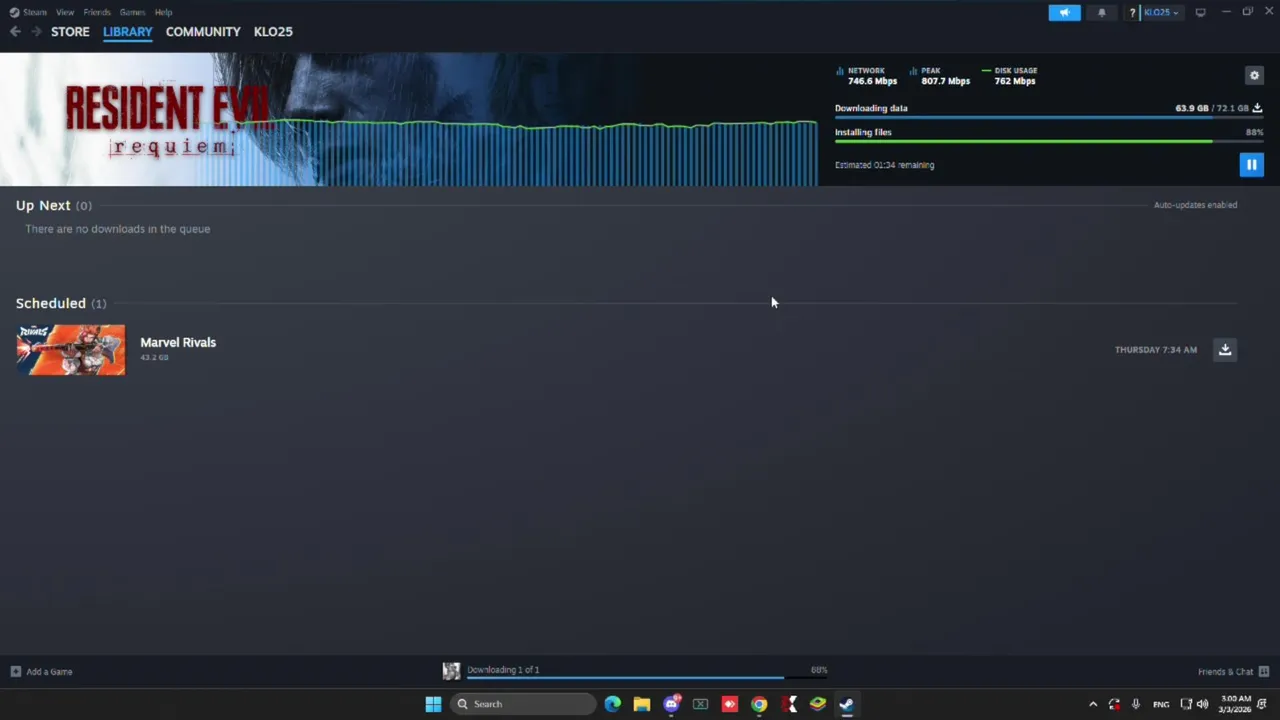The height and width of the screenshot is (720, 1280).
Task: Switch to Big Picture mode icon
Action: coord(1200,12)
